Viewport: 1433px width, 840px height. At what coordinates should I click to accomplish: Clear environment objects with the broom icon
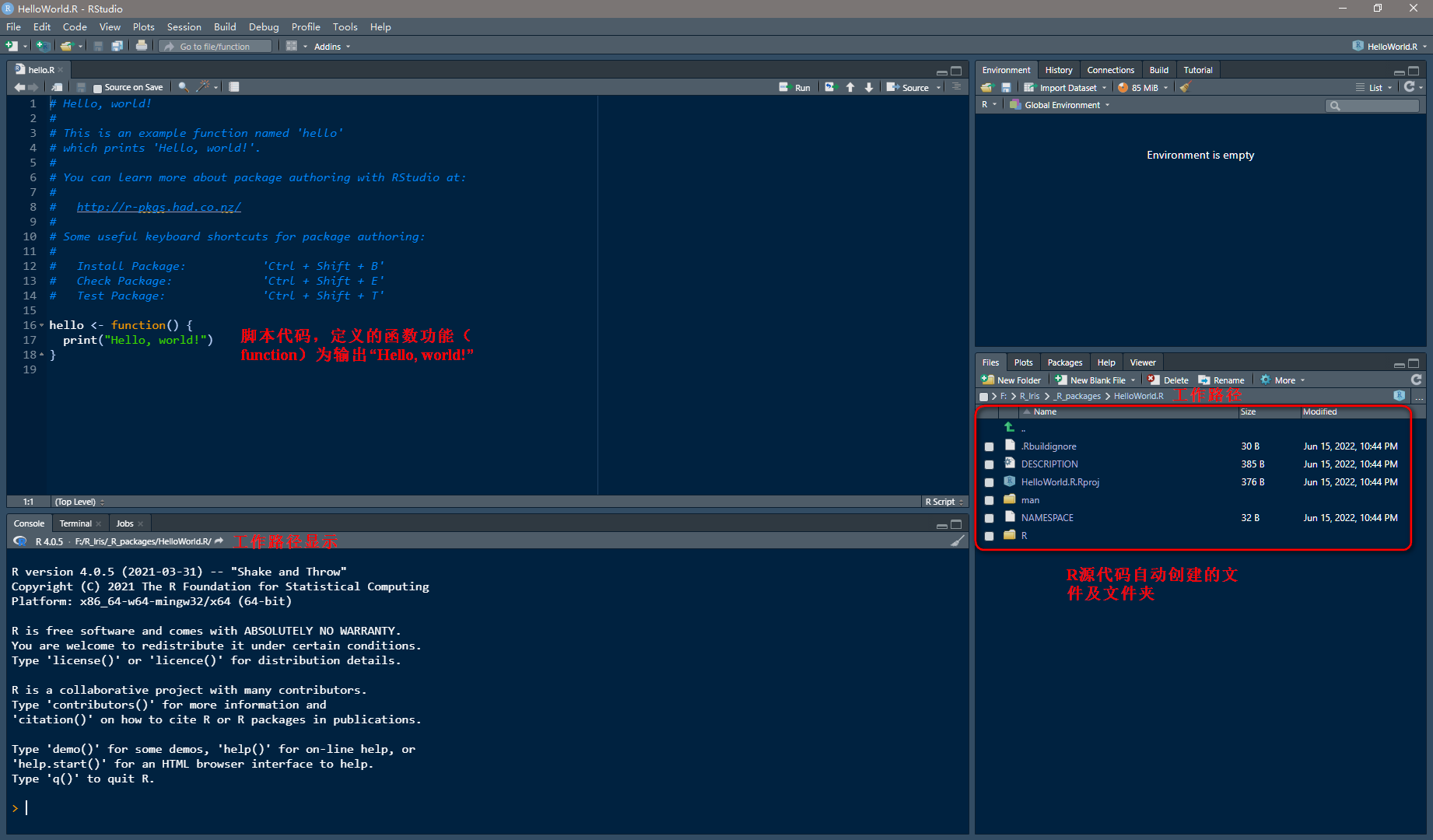point(1185,87)
